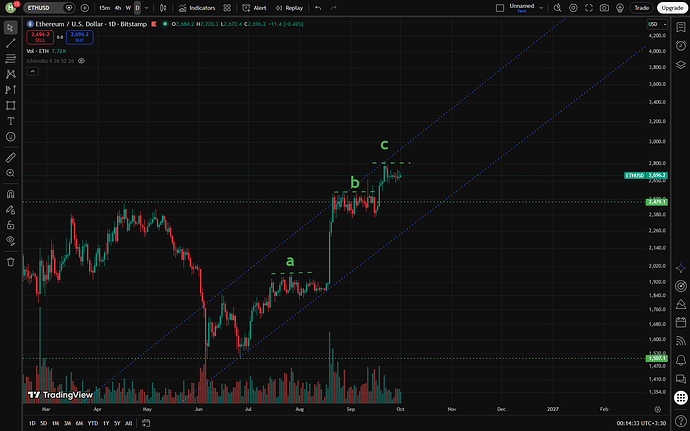Click the blue BUY 2,696.2 button

click(80, 37)
